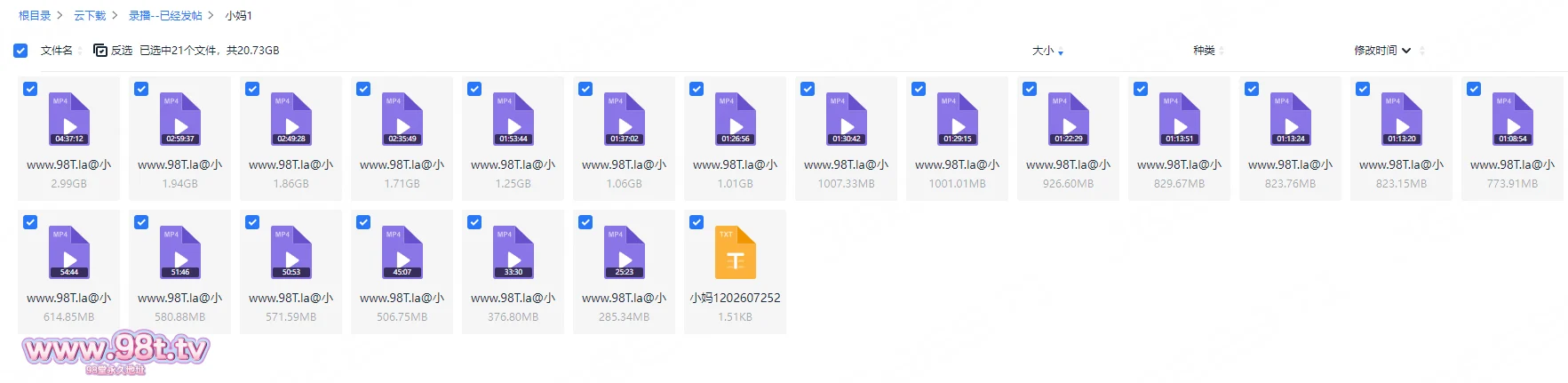Open the TXT file icon 小妈1202607252
Image resolution: width=1568 pixels, height=383 pixels.
coord(736,252)
